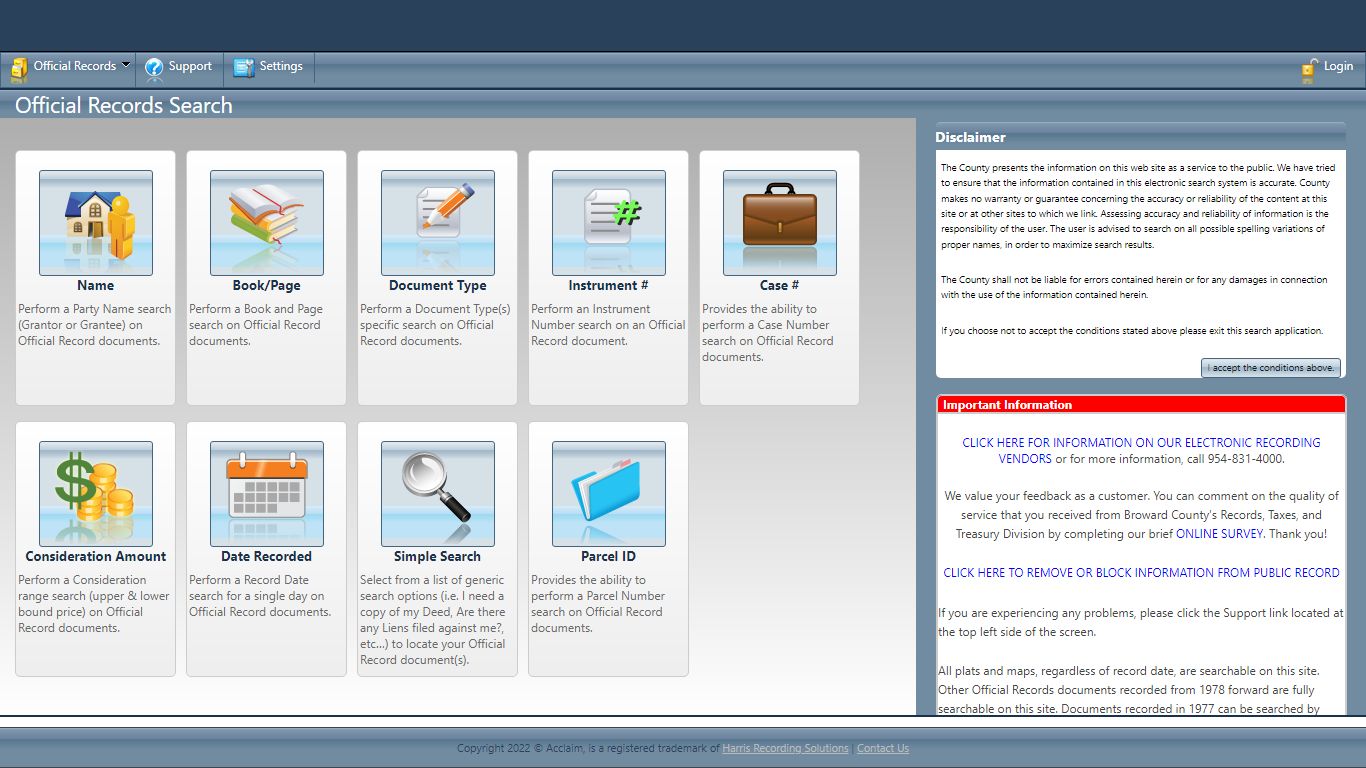
Task: Click the Login padlock icon
Action: (1309, 69)
